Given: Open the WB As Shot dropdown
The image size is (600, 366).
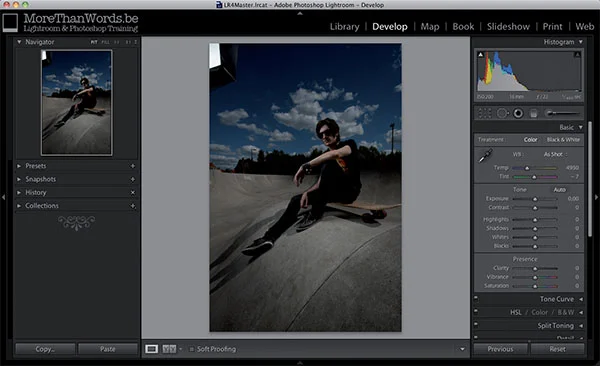Looking at the screenshot, I should pos(556,154).
